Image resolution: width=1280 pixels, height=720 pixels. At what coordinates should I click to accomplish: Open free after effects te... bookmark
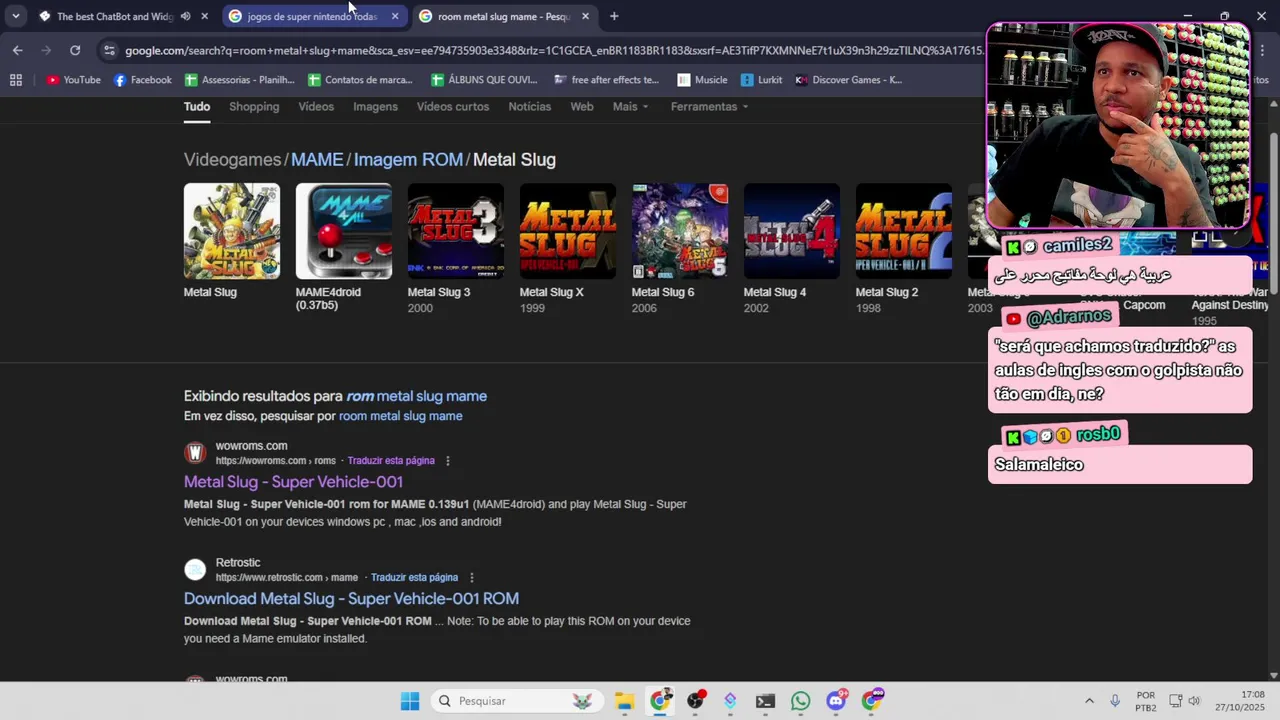click(606, 80)
